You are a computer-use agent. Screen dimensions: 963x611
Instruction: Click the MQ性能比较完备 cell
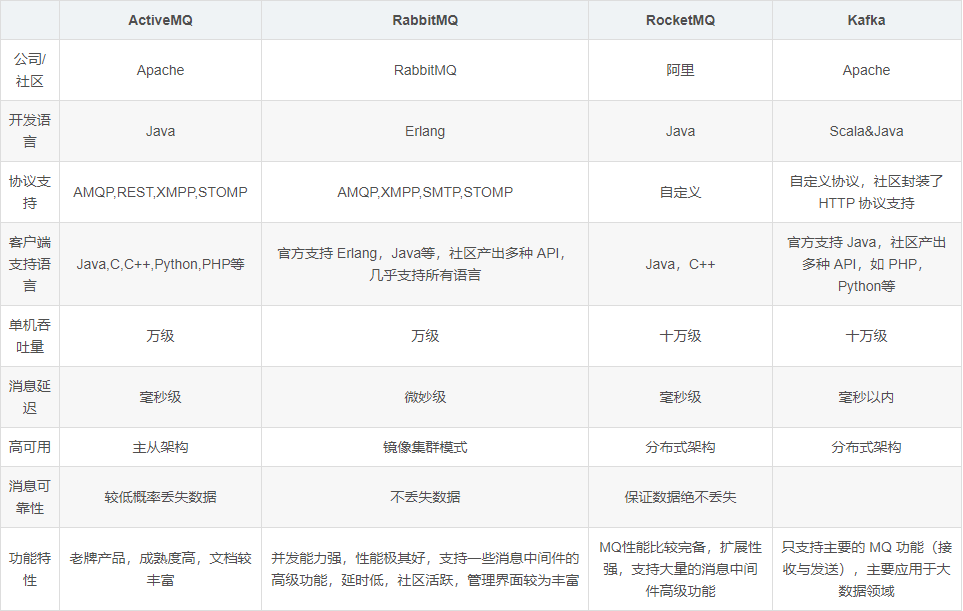point(680,569)
